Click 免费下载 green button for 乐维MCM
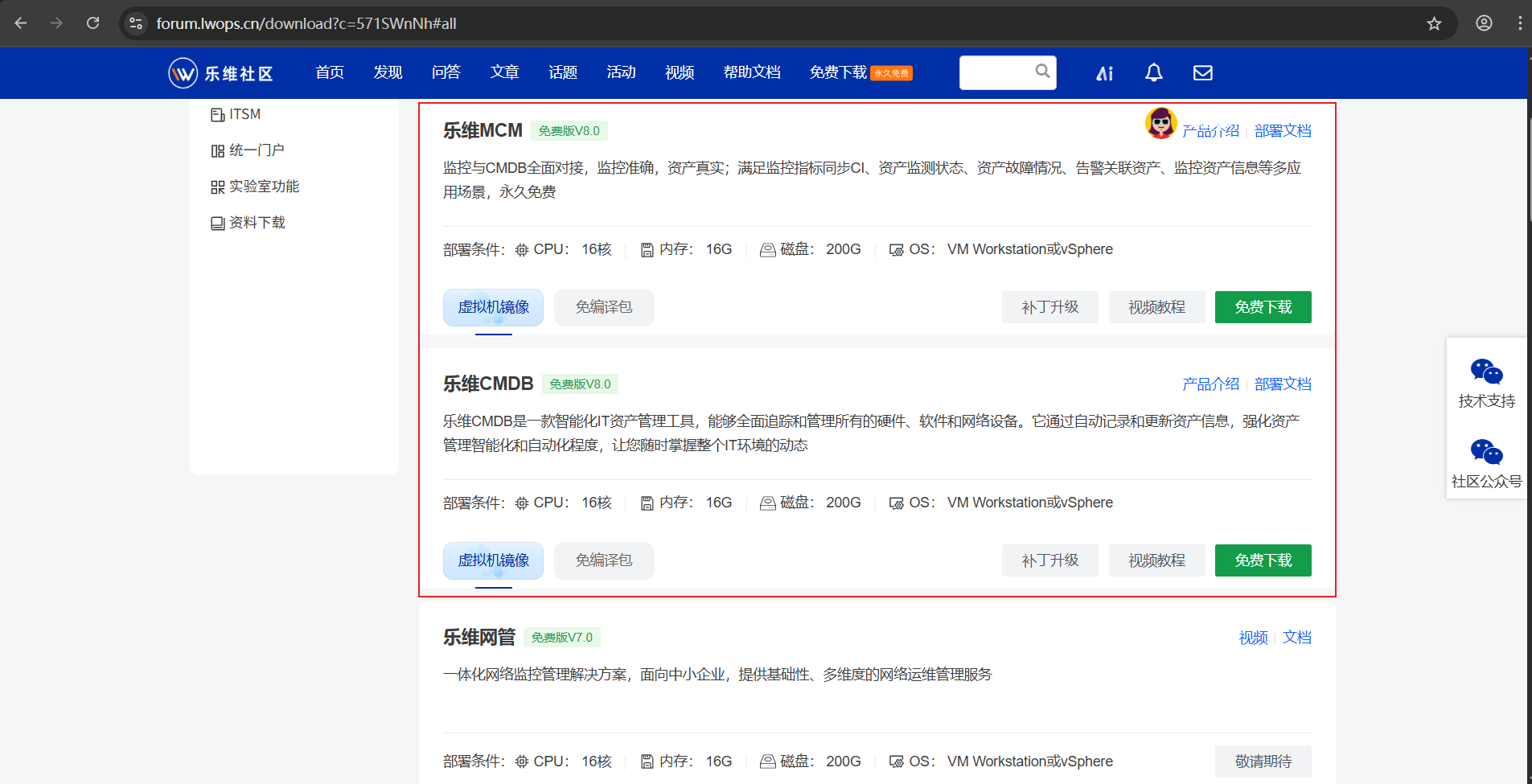 (x=1263, y=307)
